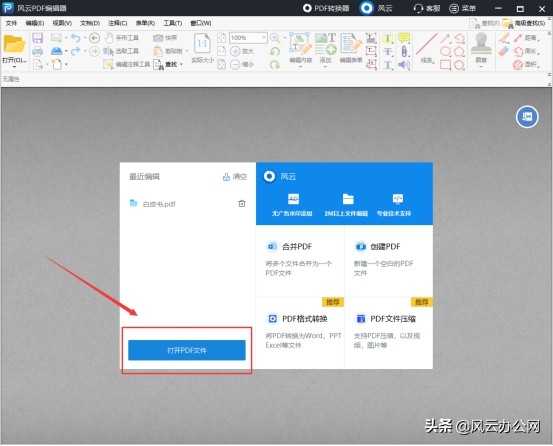The image size is (553, 446).
Task: Select the 线条 line drawing tool
Action: click(426, 48)
